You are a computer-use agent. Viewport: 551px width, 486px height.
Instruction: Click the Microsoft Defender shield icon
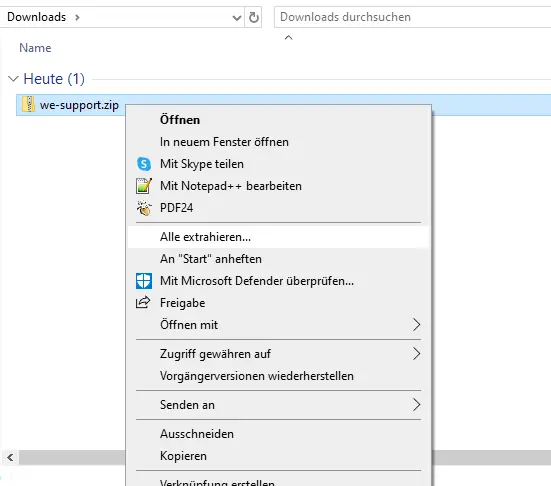tap(144, 281)
